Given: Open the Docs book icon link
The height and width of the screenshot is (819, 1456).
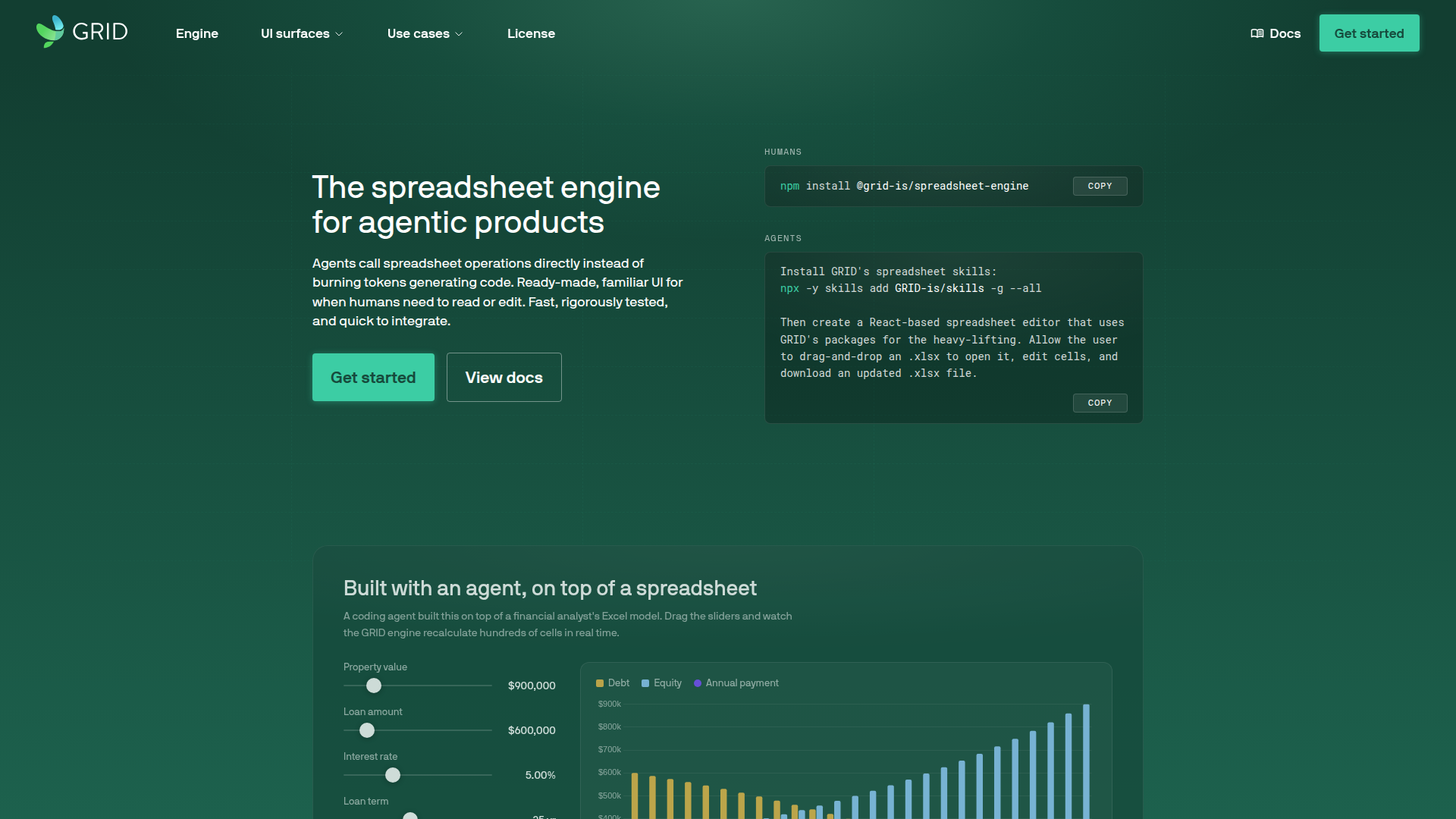Looking at the screenshot, I should click(1276, 33).
